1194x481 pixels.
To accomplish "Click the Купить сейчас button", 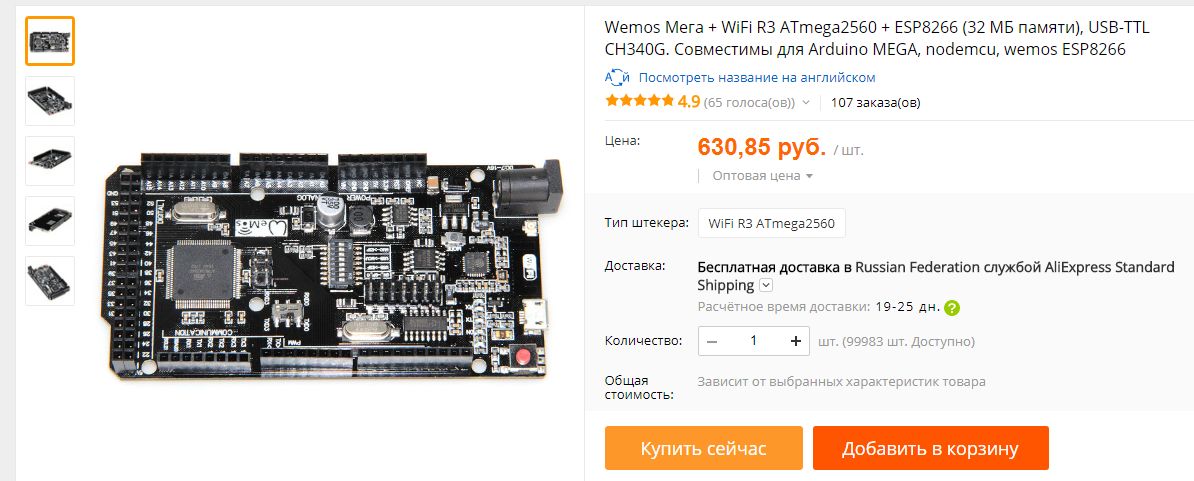I will [x=704, y=448].
